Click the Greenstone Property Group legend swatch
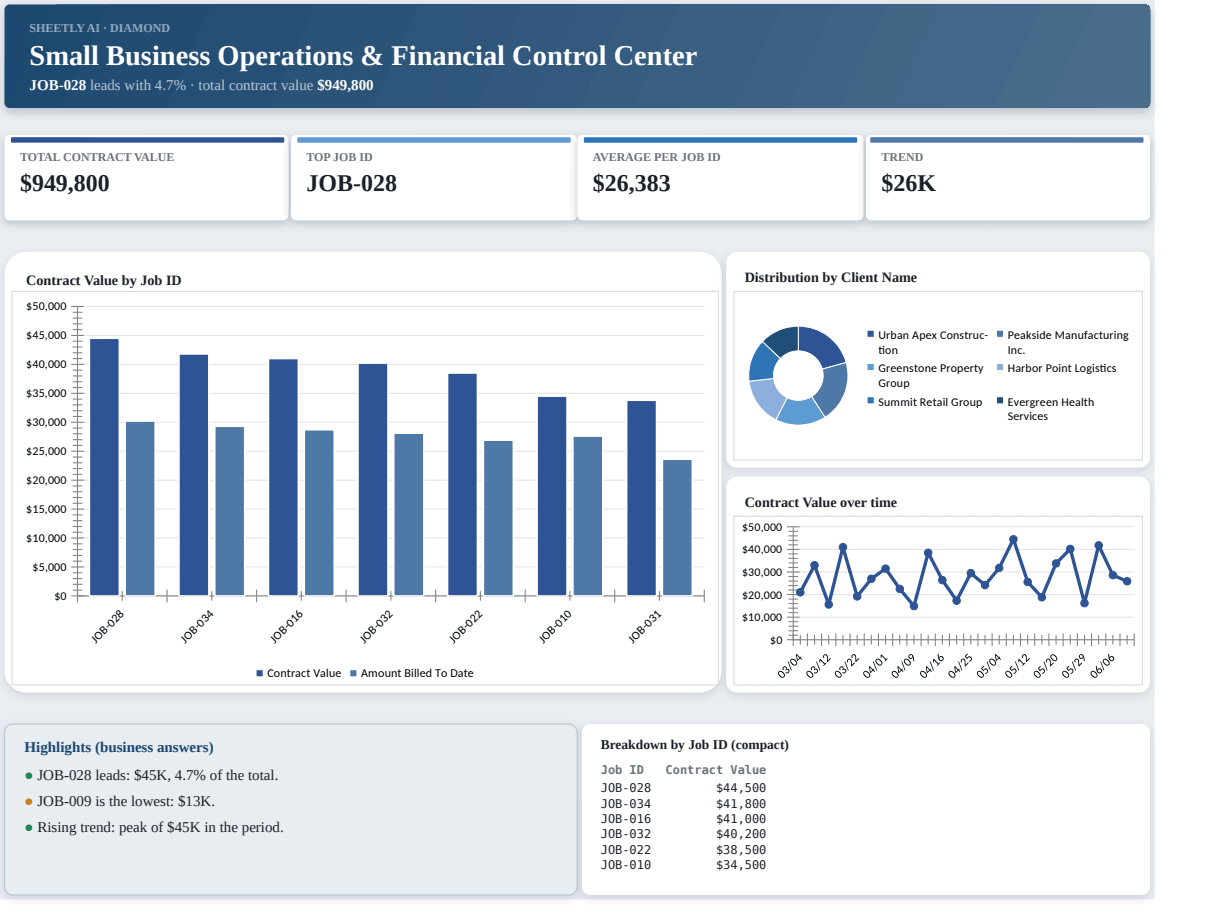This screenshot has width=1227, height=922. point(871,368)
